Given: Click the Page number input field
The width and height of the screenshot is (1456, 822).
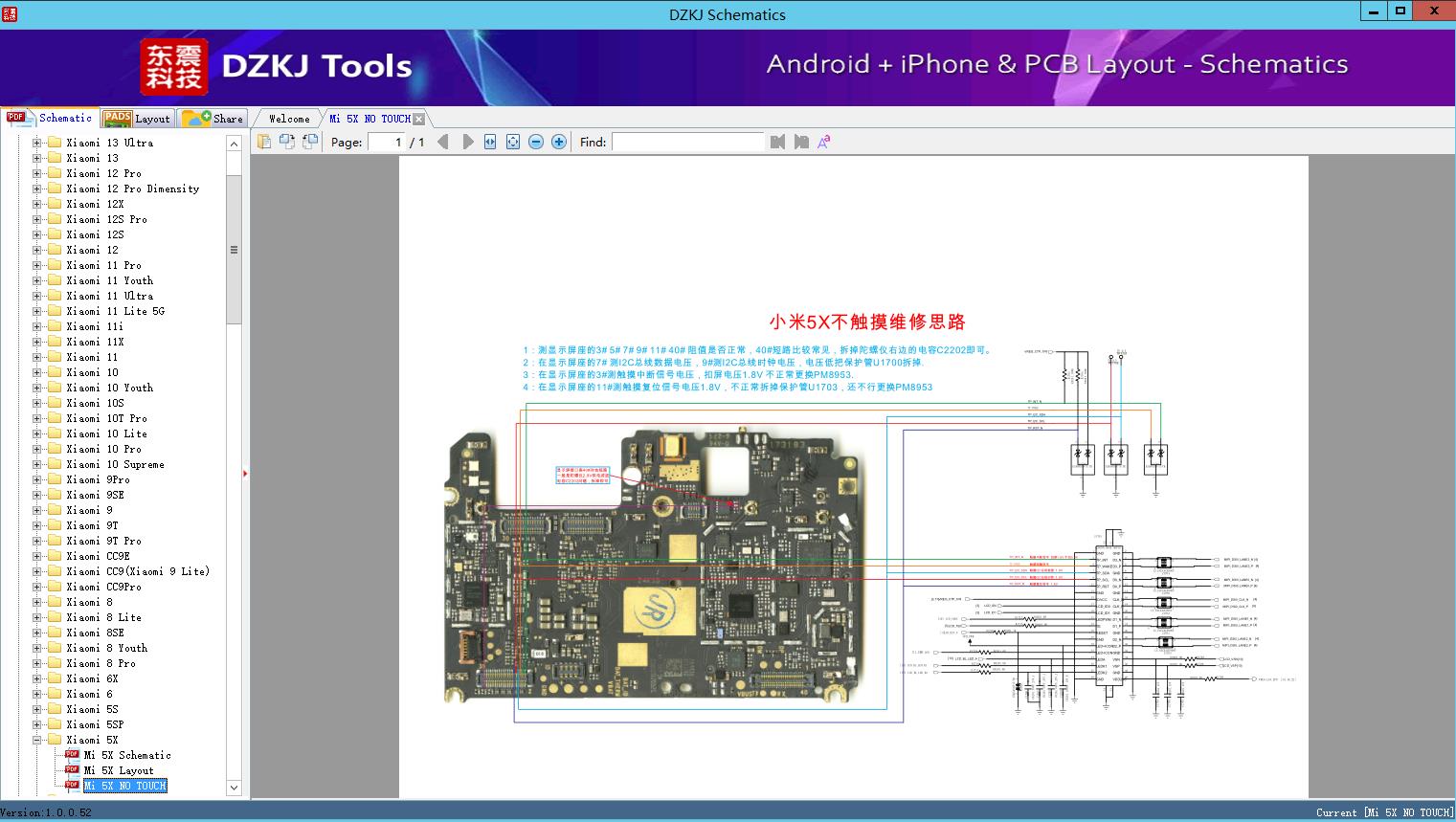Looking at the screenshot, I should [x=387, y=142].
